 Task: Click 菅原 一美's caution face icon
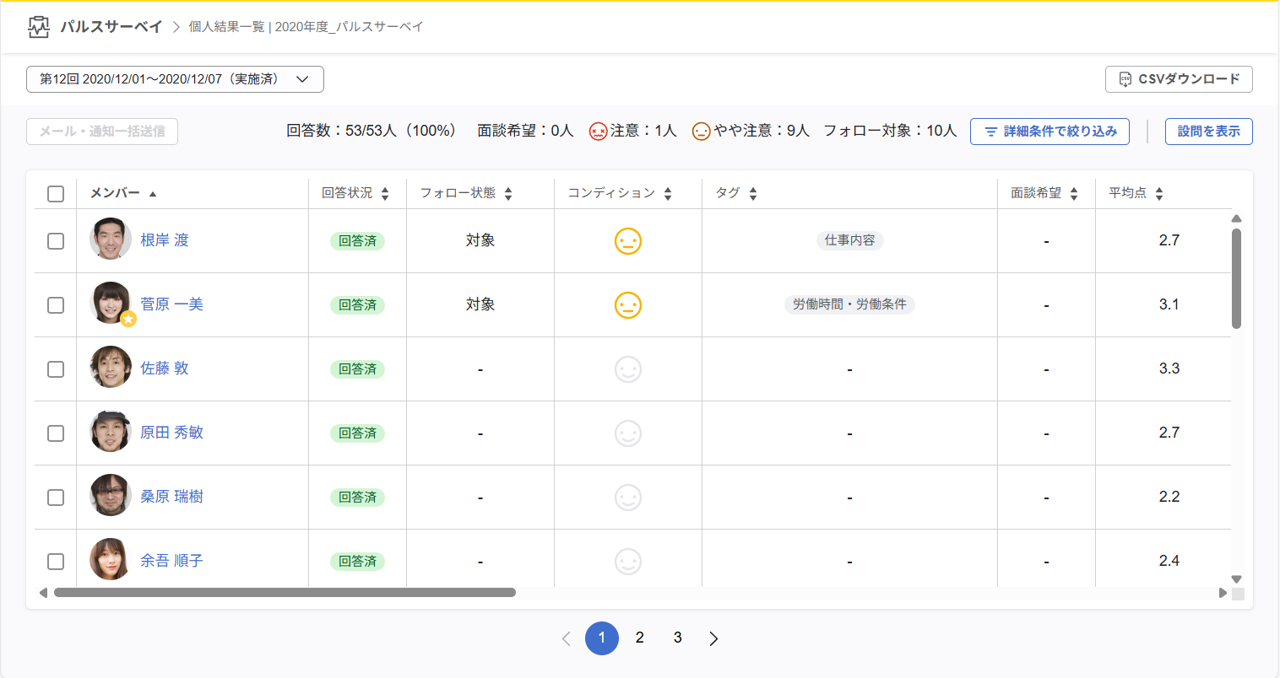coord(628,305)
